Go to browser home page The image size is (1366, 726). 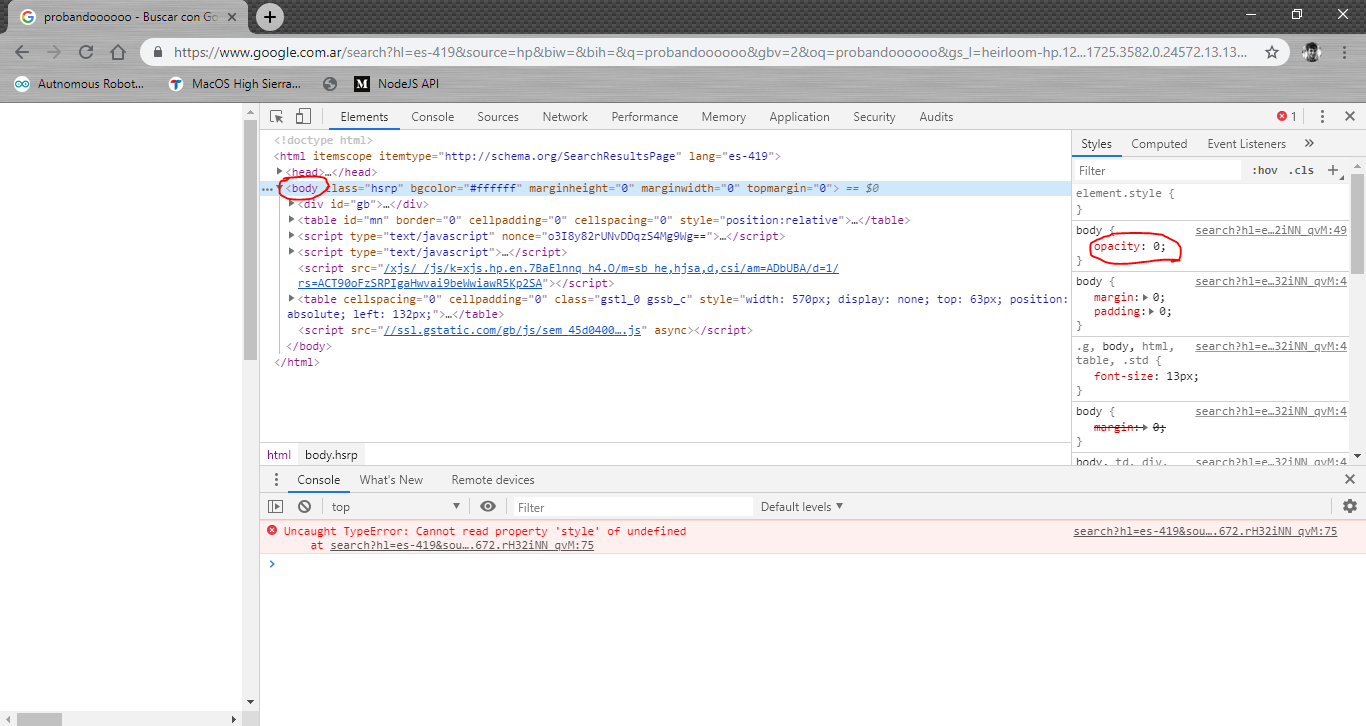118,52
